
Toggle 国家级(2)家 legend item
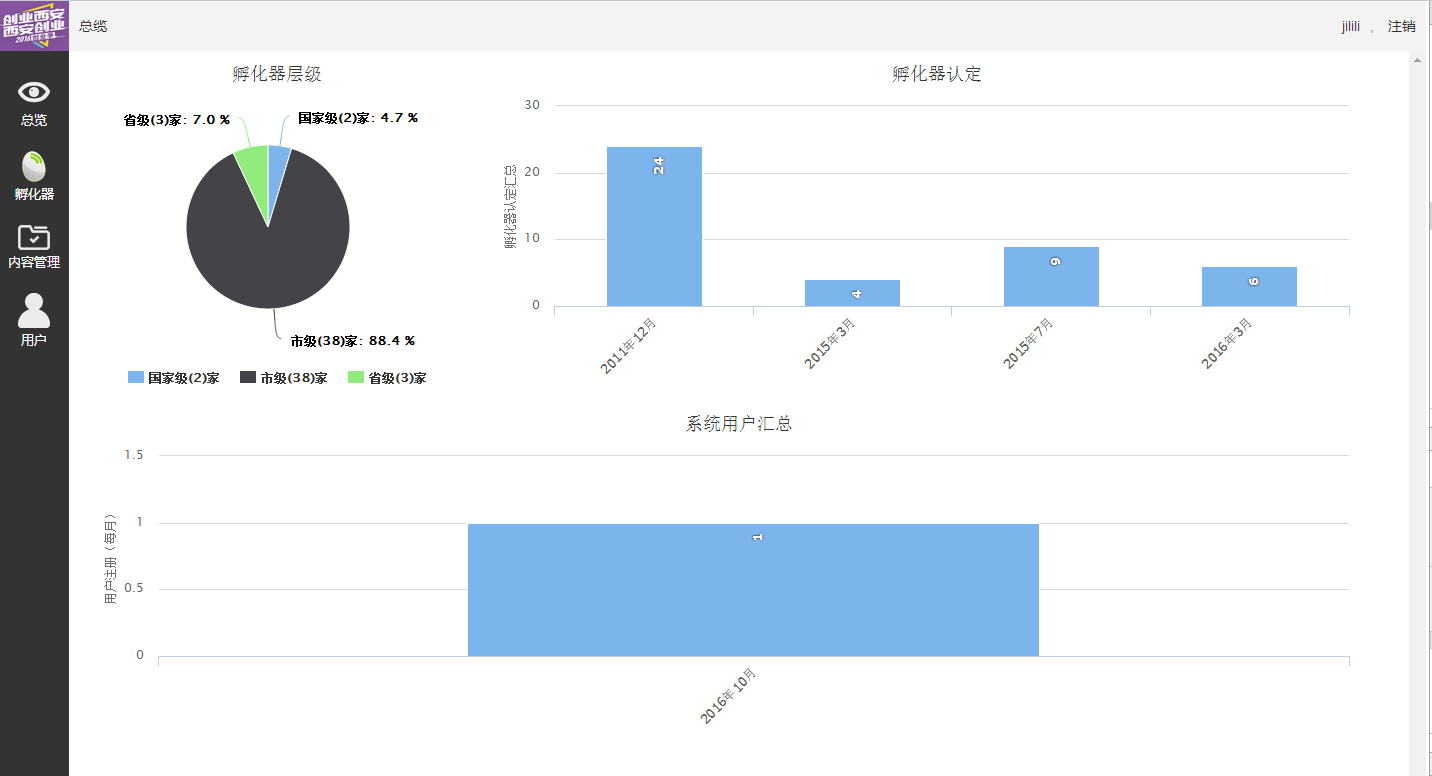(x=174, y=378)
